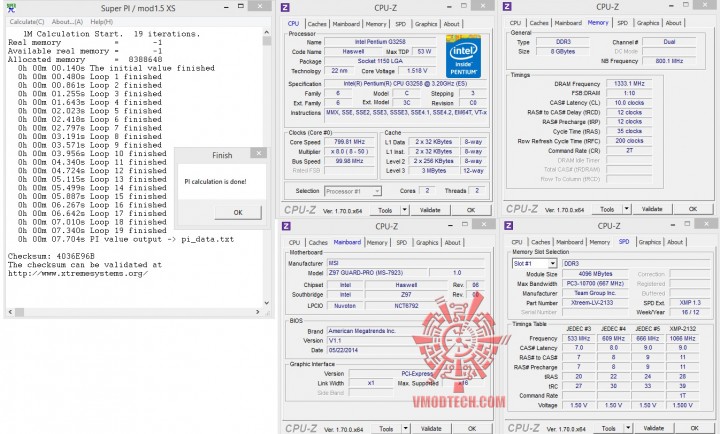Open the Help(H) menu in Super PI
Viewport: 720px width, 434px height.
pos(101,22)
